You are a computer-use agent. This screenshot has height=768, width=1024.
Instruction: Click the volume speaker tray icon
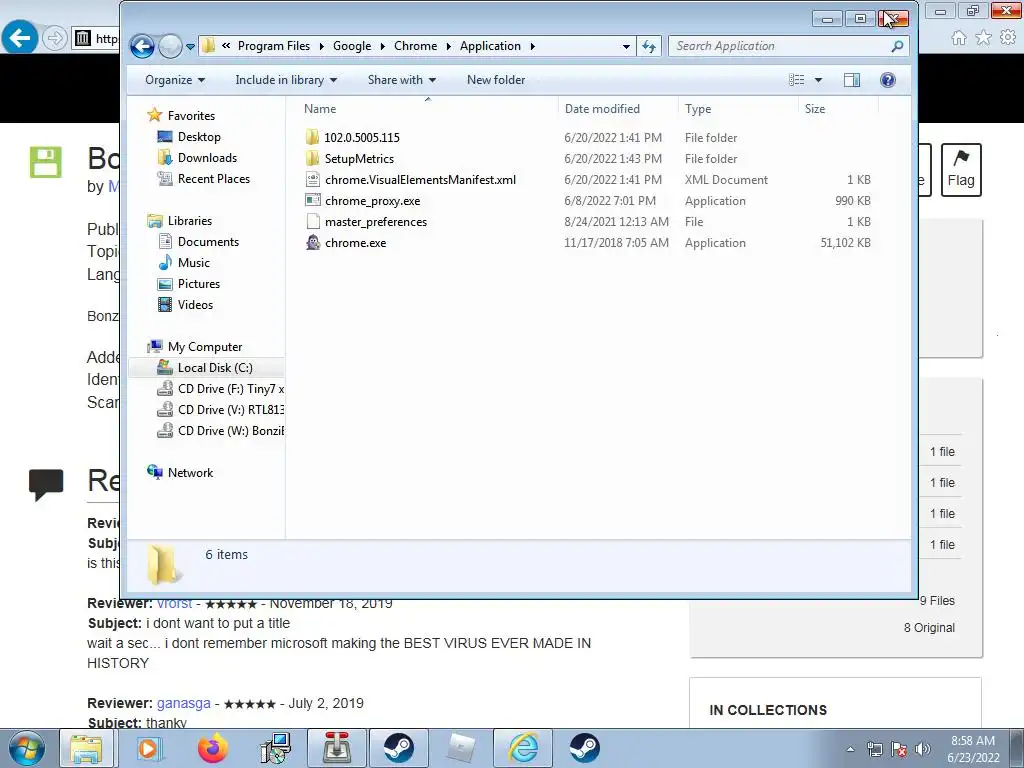click(923, 749)
